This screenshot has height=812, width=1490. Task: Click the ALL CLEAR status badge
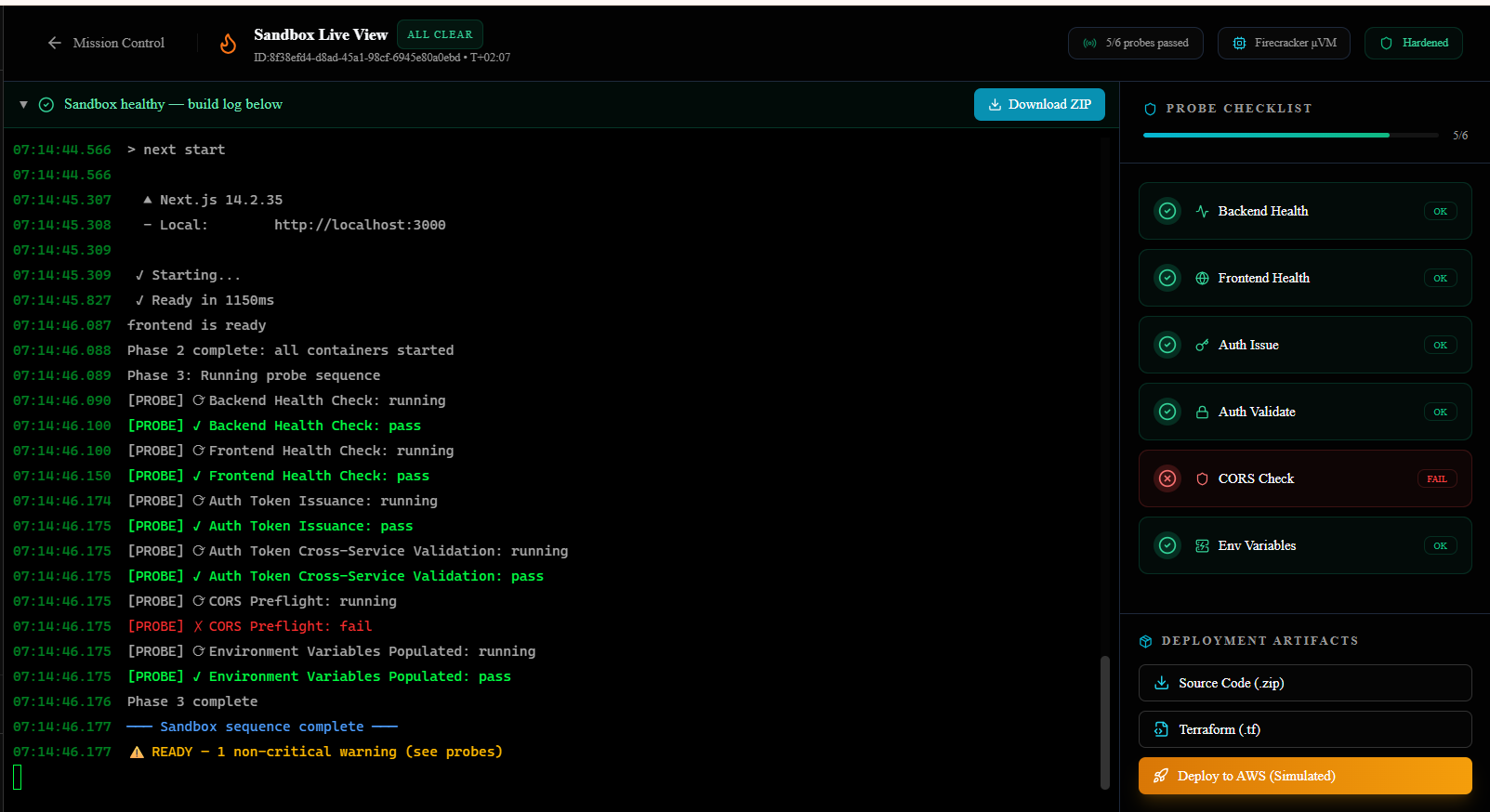(440, 34)
